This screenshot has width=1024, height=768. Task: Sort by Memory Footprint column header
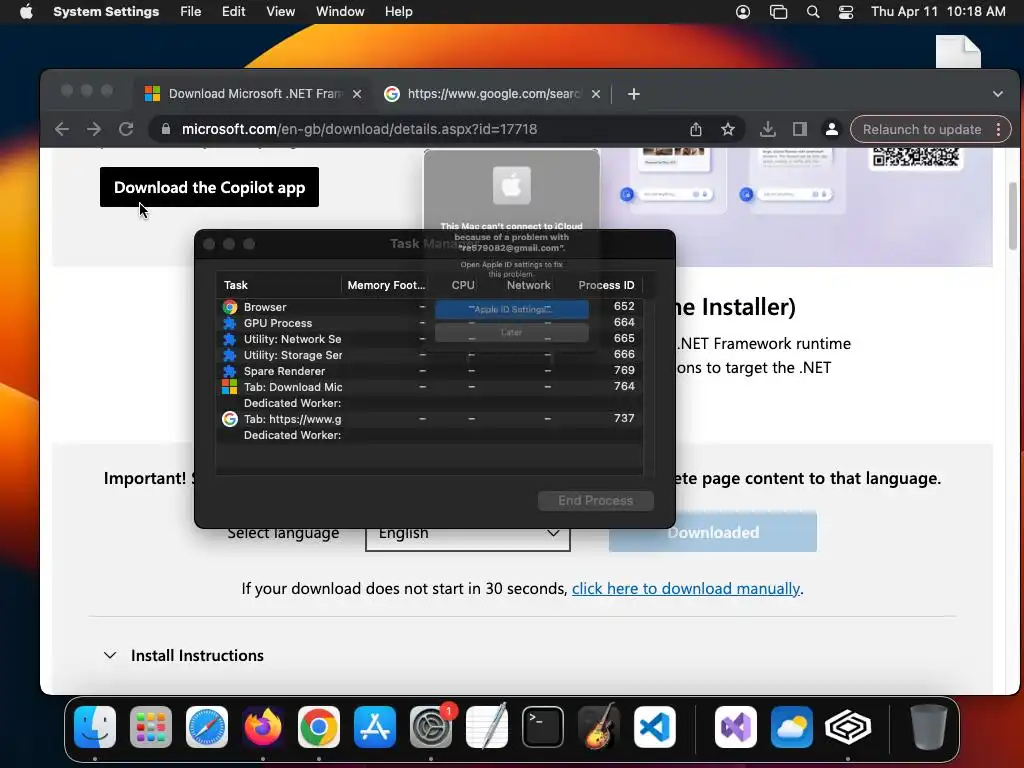pos(386,285)
